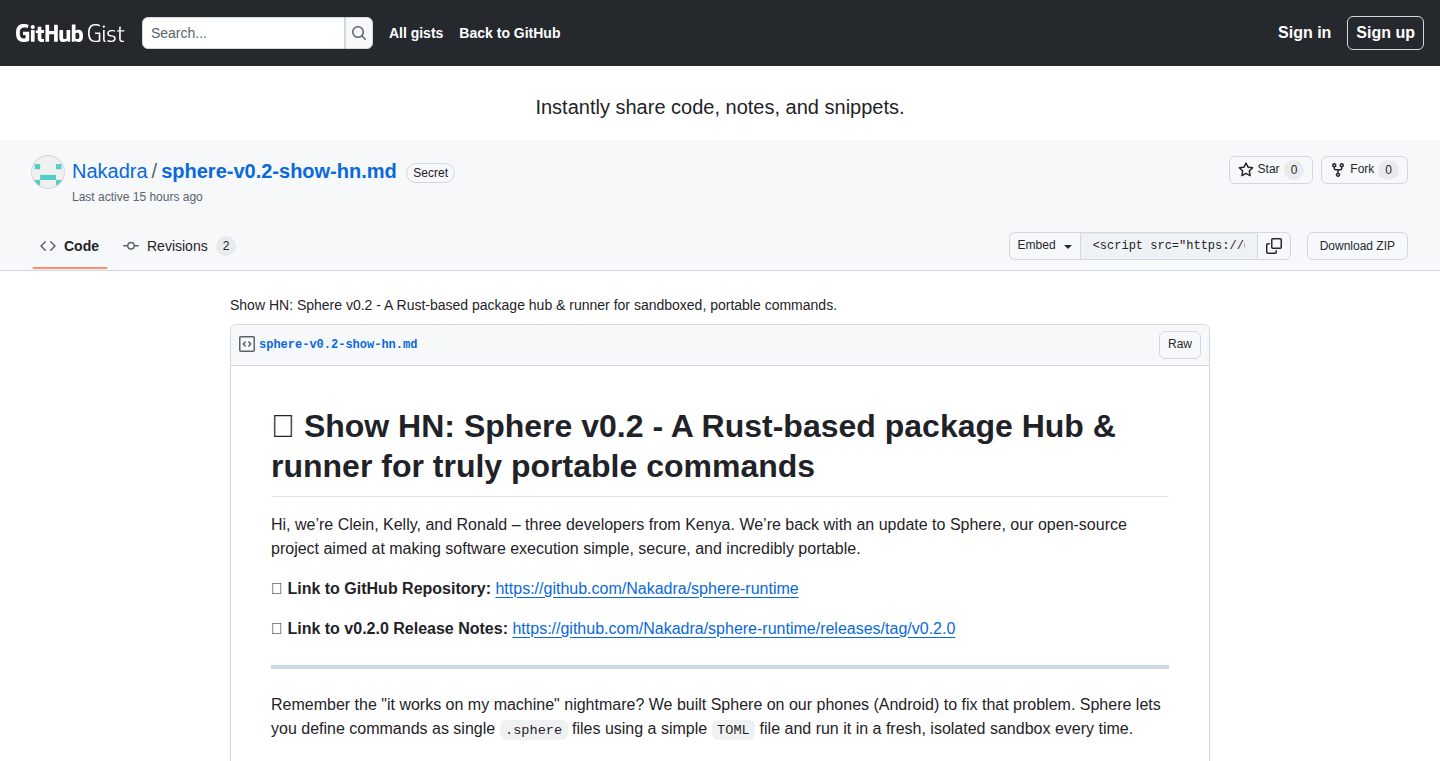The width and height of the screenshot is (1440, 761).
Task: Click the Sign up button
Action: pyautogui.click(x=1385, y=33)
